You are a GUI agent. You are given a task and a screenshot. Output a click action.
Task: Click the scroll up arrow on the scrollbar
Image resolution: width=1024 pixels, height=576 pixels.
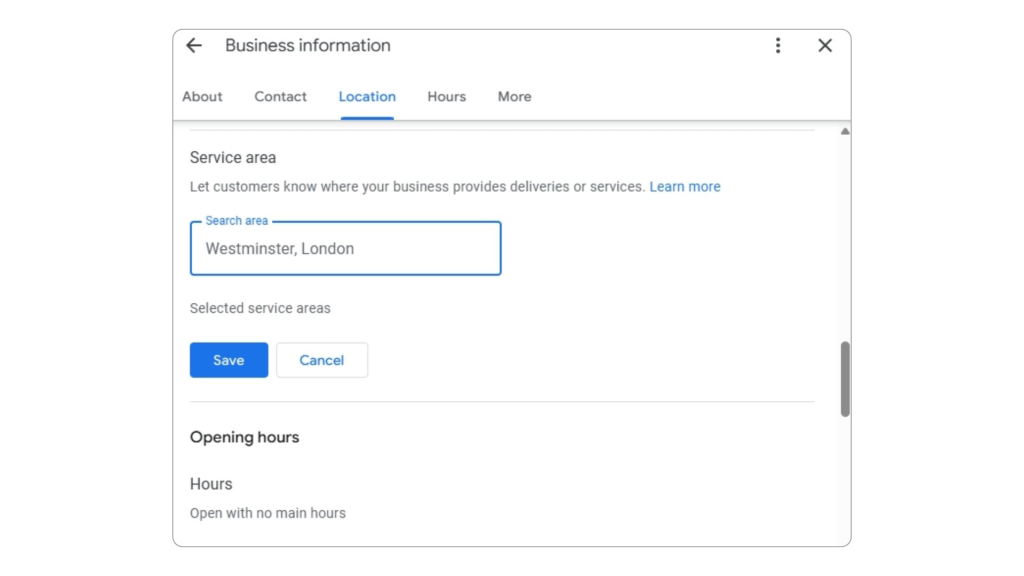pyautogui.click(x=844, y=131)
